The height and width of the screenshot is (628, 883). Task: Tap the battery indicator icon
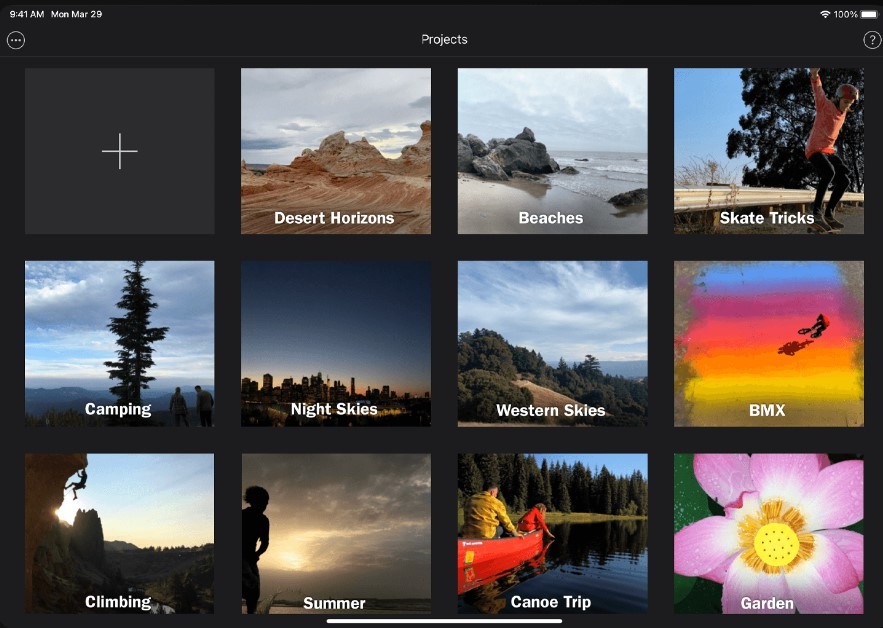point(868,14)
